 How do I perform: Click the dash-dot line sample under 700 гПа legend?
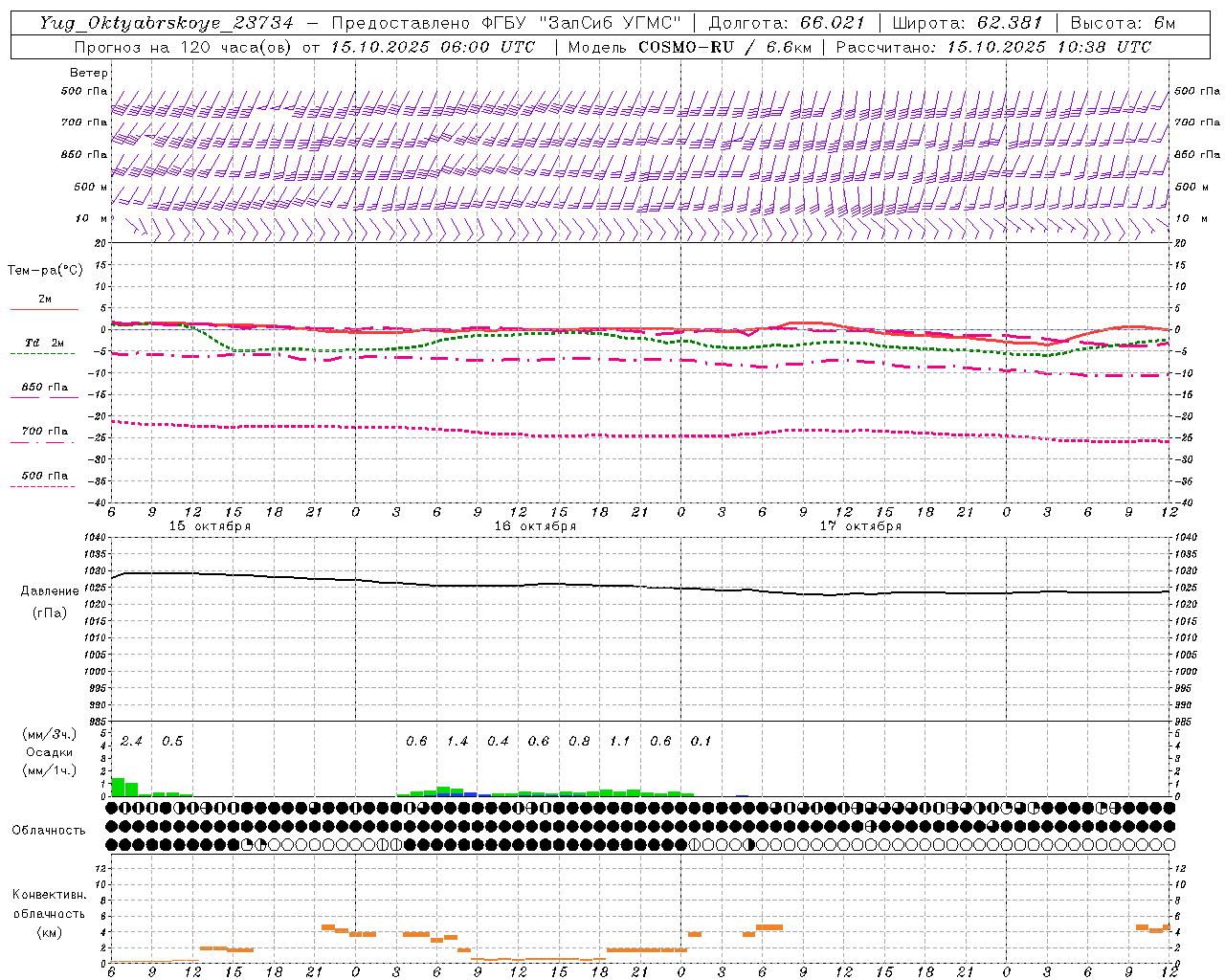pos(42,442)
